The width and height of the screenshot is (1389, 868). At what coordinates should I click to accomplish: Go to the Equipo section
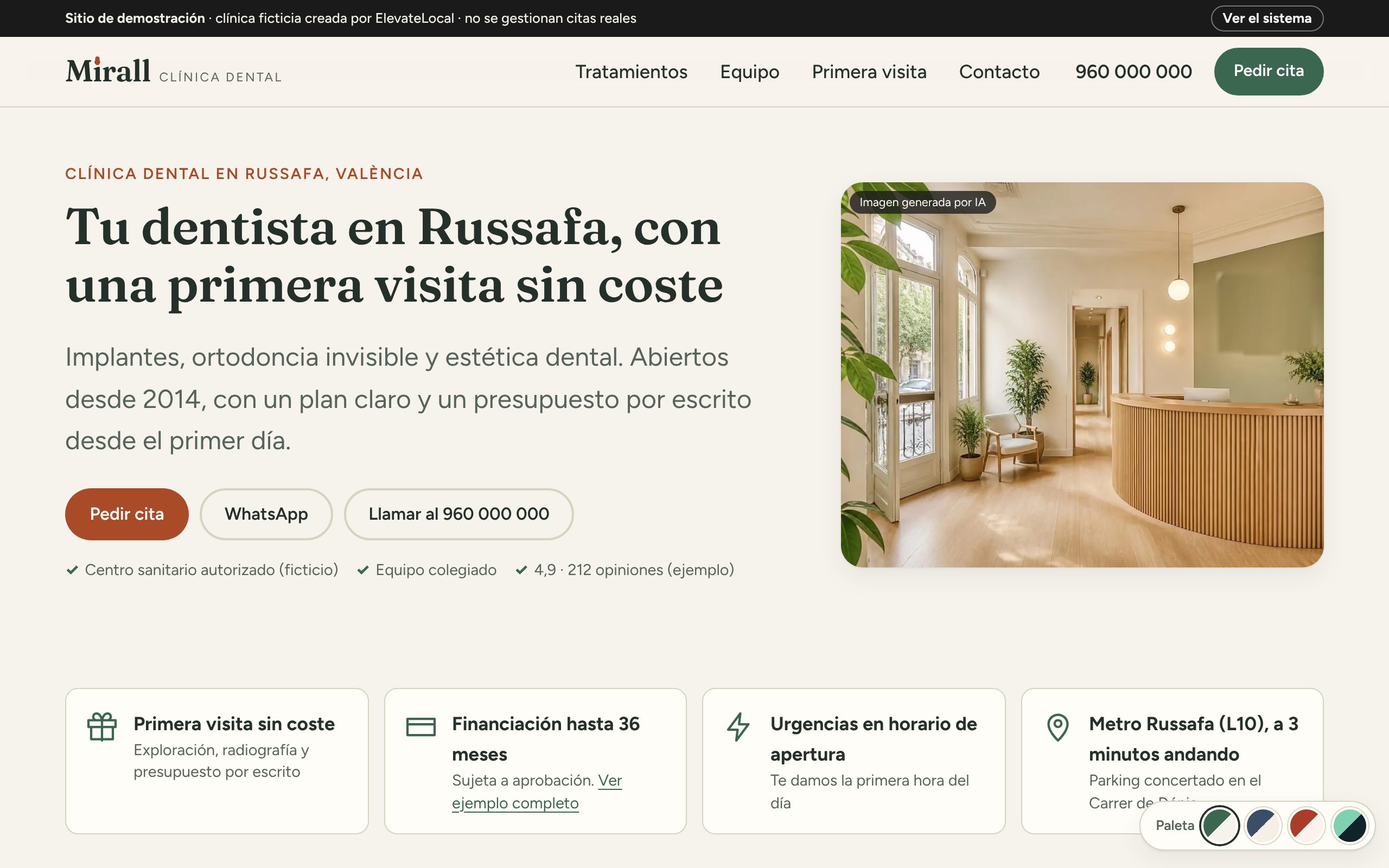pos(750,72)
